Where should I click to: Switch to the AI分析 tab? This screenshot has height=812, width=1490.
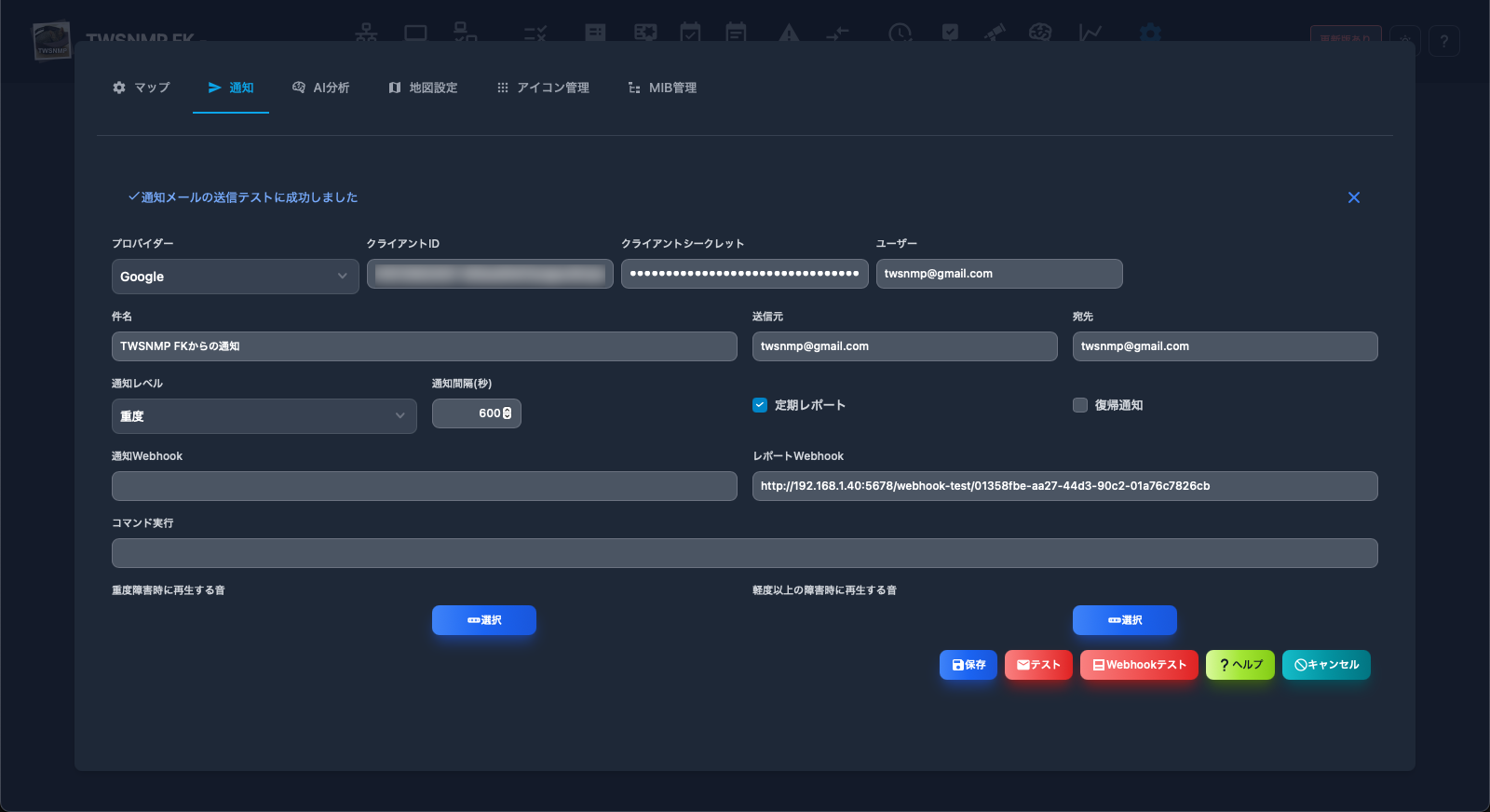(320, 88)
